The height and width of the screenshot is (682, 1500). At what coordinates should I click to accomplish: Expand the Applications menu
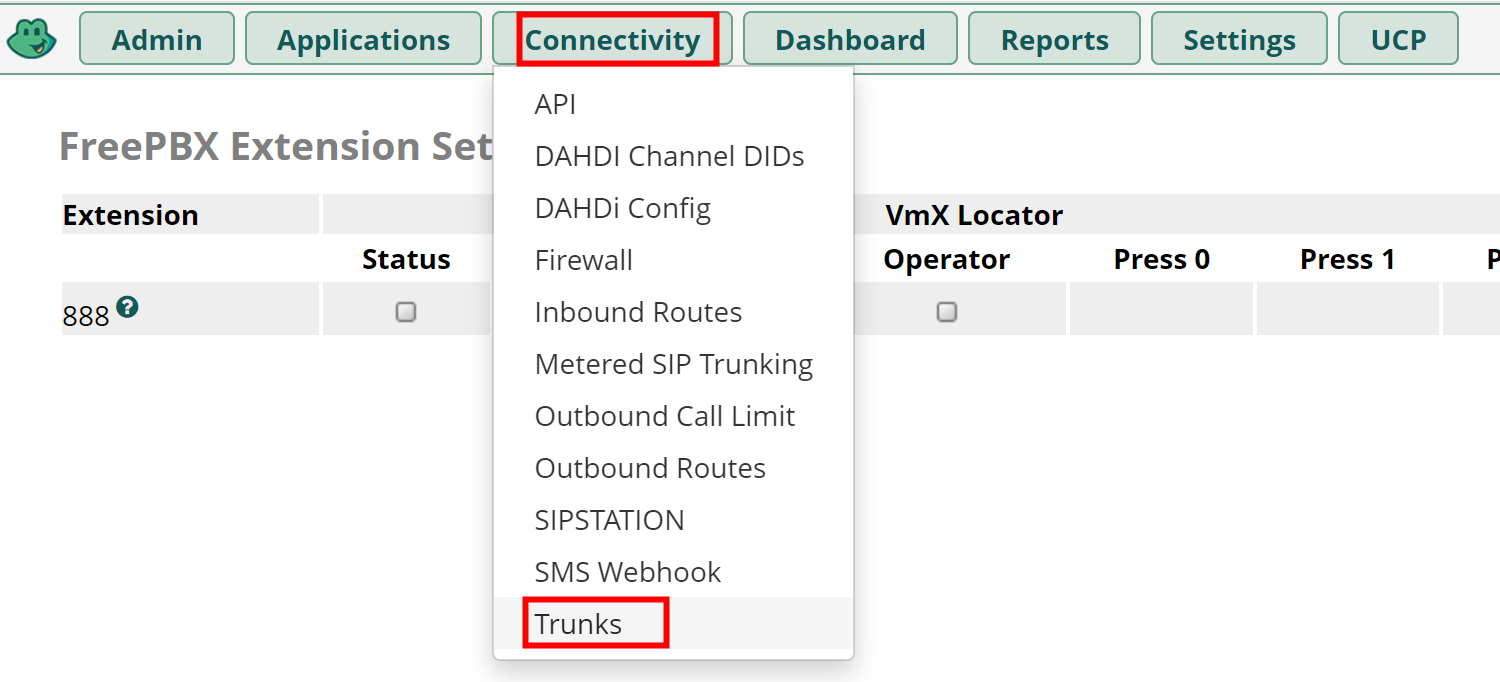(x=363, y=39)
